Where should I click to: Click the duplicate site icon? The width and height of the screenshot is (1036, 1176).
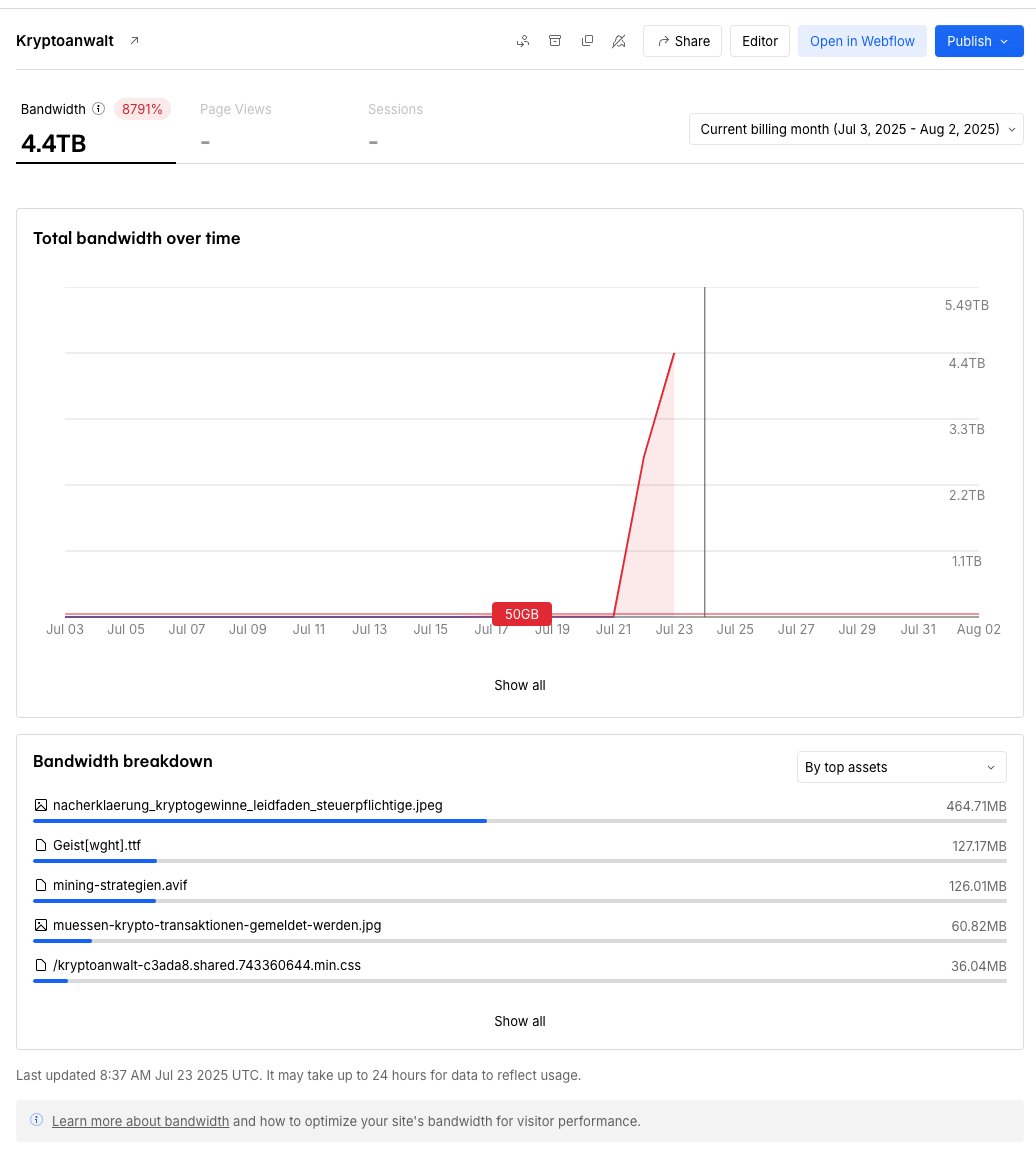coord(587,41)
